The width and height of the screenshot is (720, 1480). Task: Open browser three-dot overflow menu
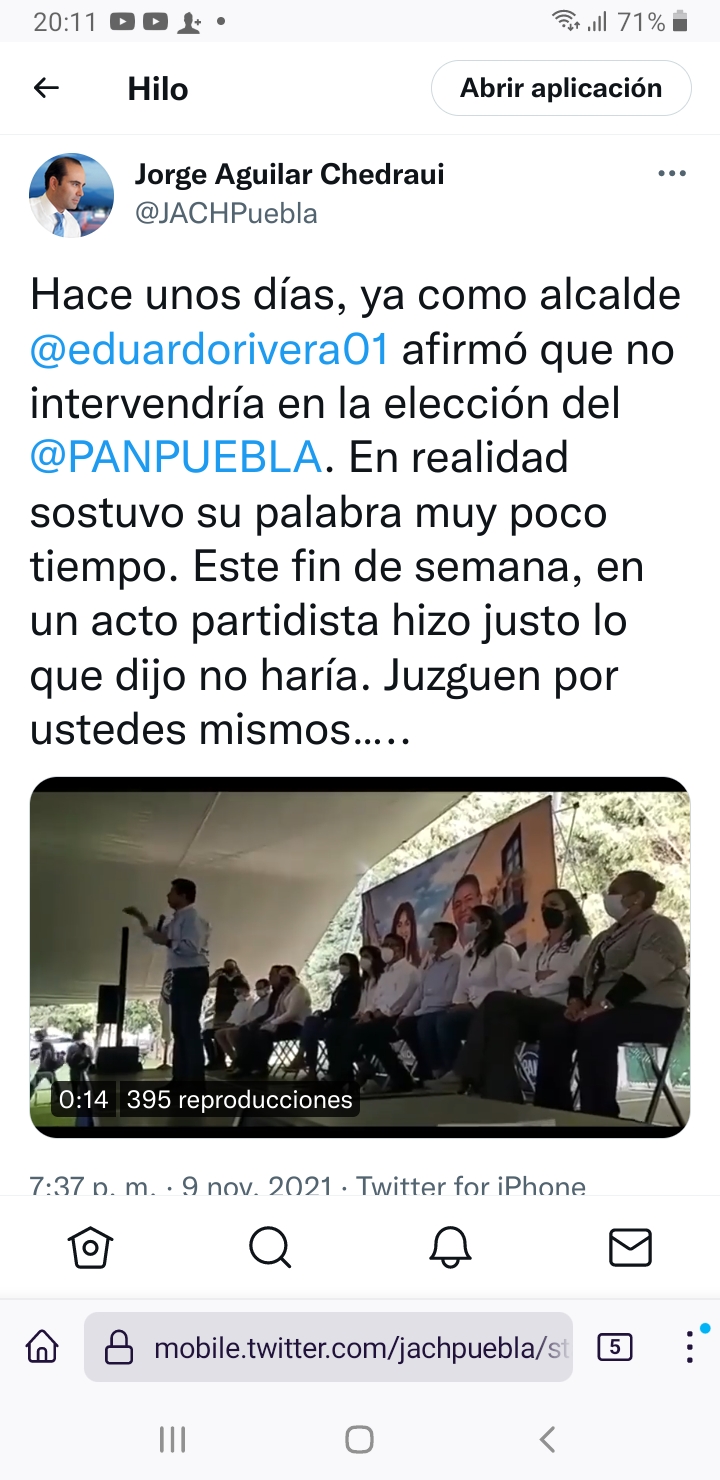[689, 1348]
